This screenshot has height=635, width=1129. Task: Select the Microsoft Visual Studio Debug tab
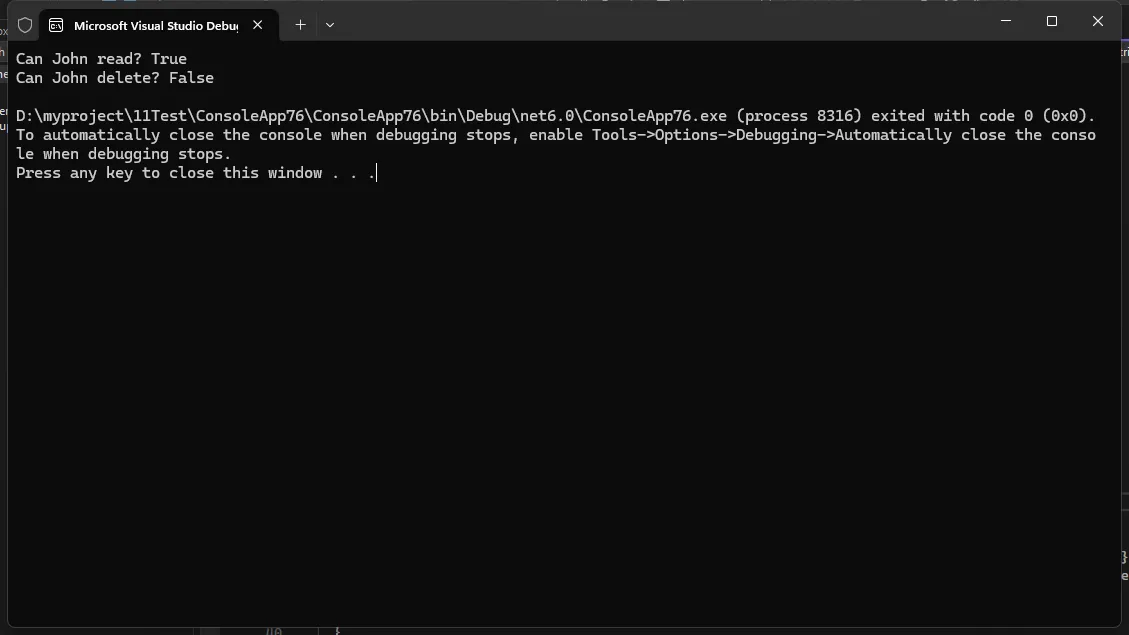(155, 25)
